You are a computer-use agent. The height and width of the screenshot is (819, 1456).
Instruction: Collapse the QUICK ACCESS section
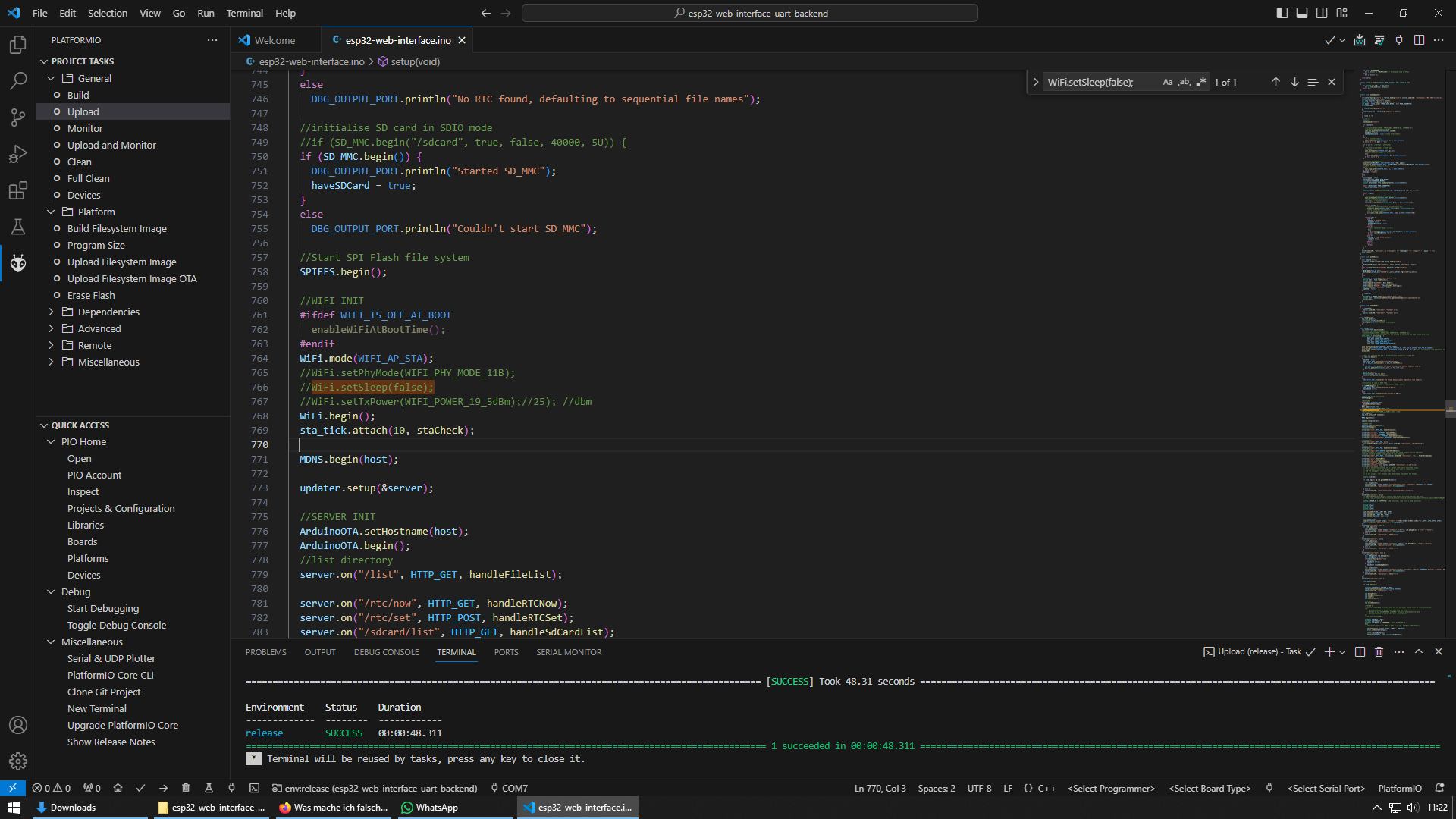80,425
